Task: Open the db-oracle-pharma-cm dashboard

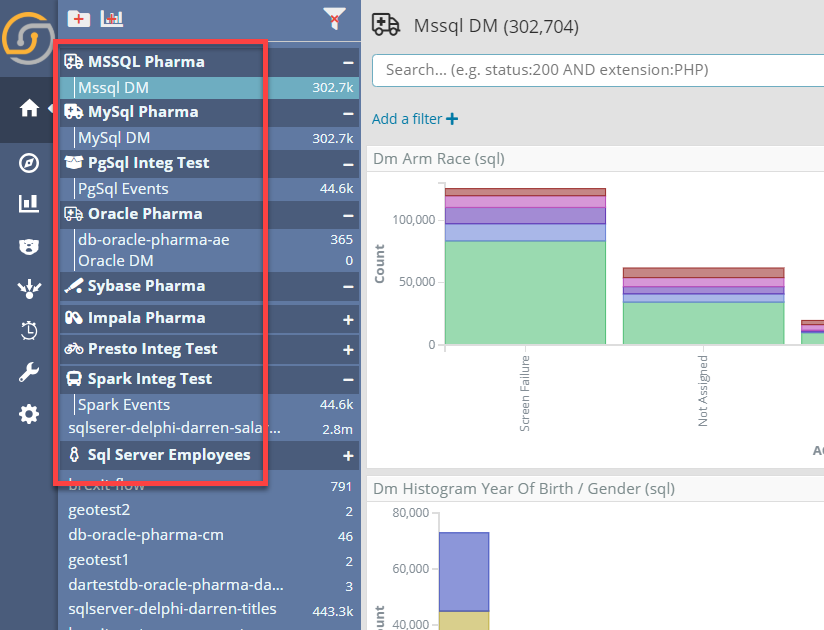Action: pos(209,535)
